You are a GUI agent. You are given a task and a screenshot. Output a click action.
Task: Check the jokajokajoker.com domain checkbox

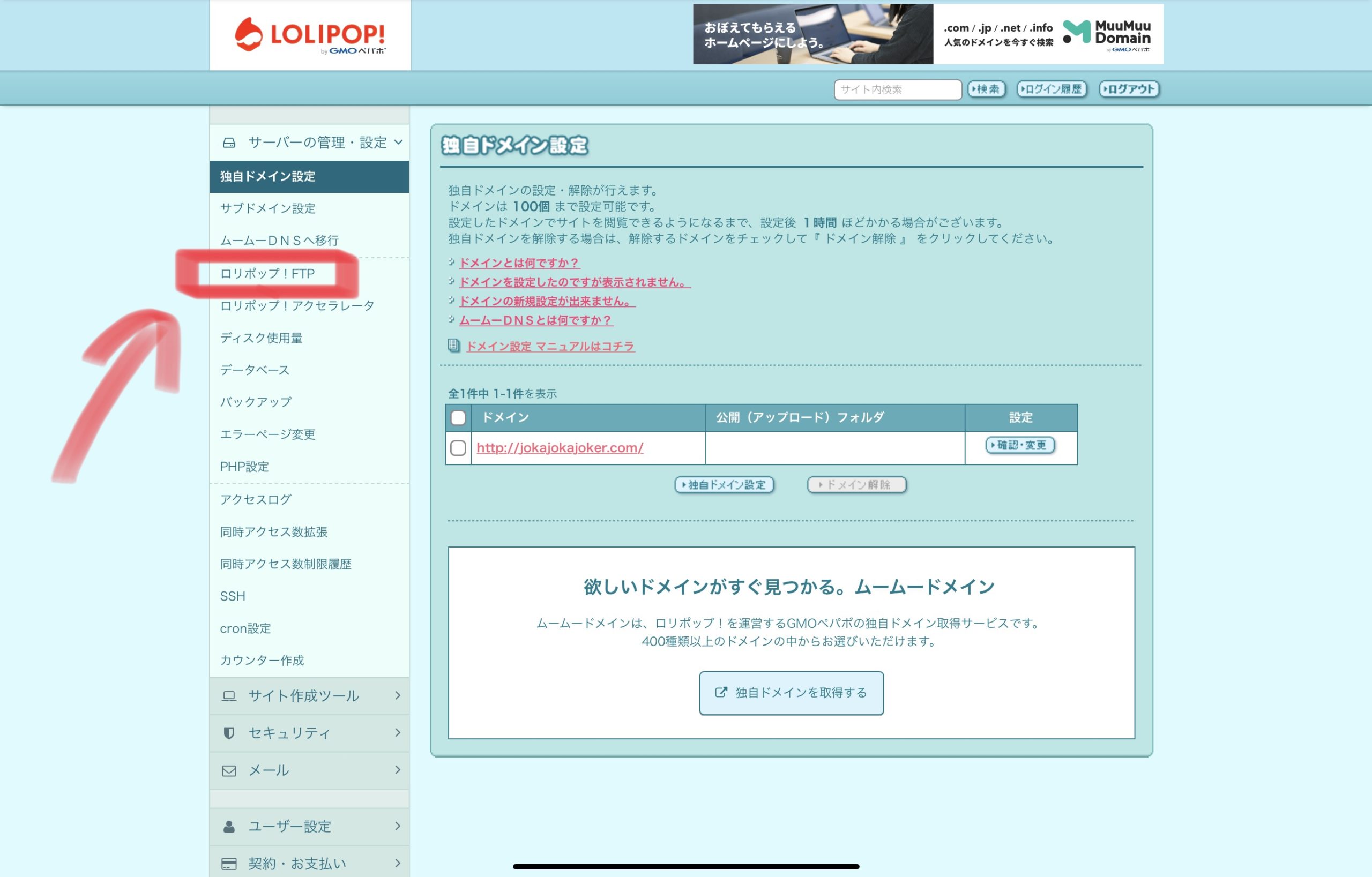pos(458,448)
